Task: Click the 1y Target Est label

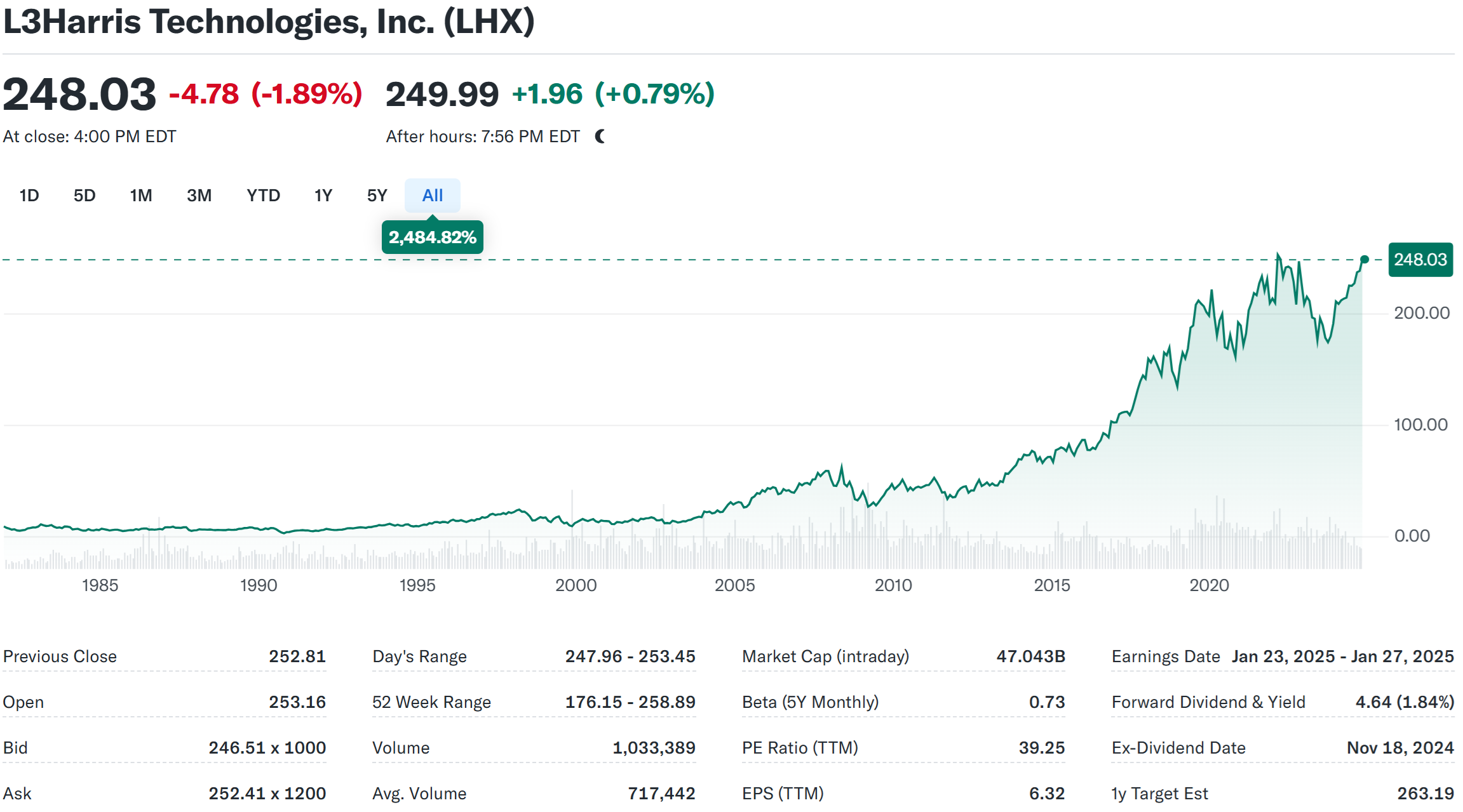Action: [1160, 794]
